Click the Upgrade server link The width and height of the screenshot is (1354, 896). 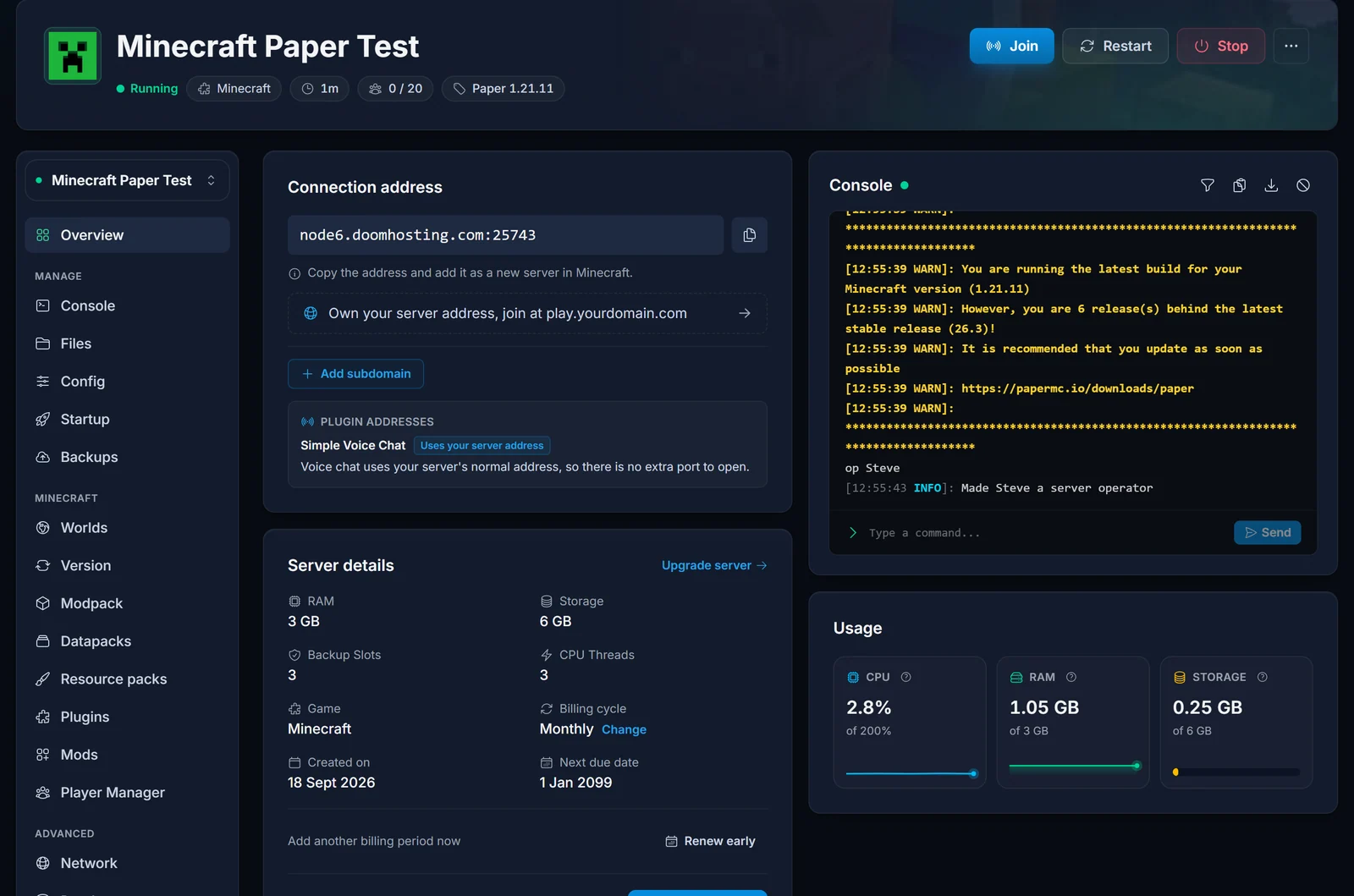click(x=714, y=565)
